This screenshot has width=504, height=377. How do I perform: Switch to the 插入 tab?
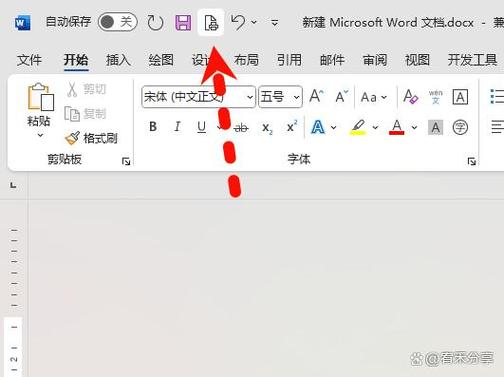pos(118,60)
